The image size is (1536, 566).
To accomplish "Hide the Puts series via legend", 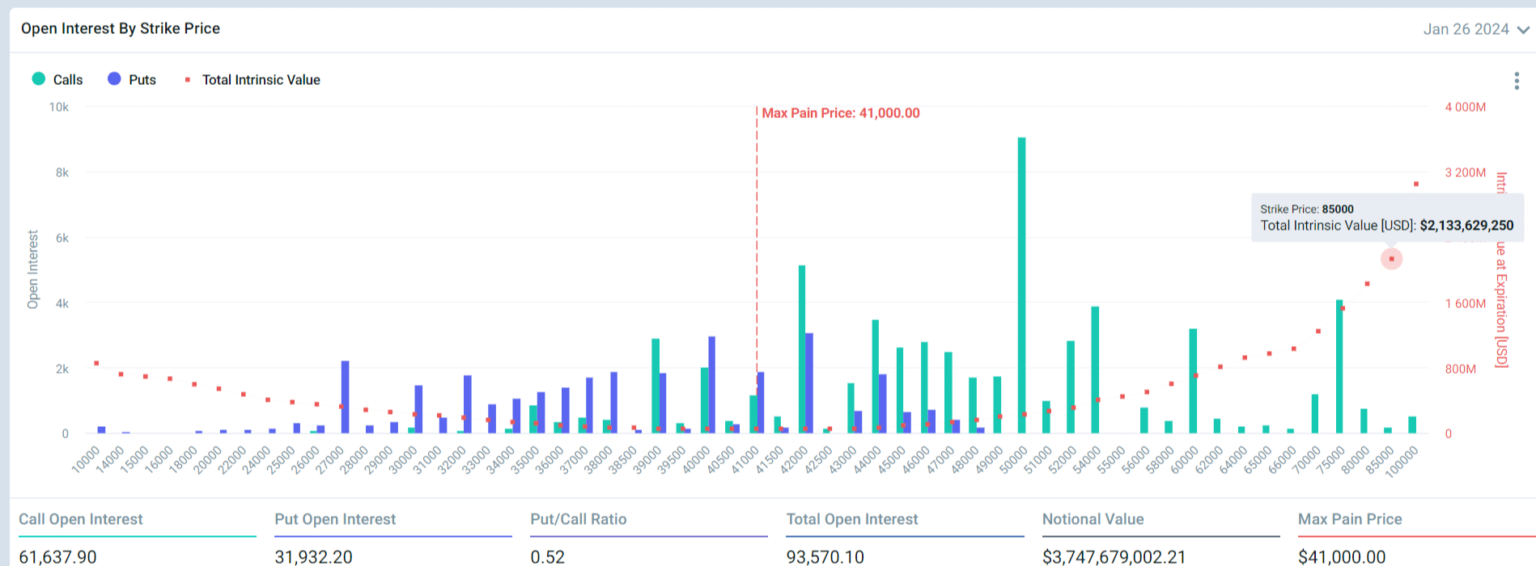I will pos(131,79).
